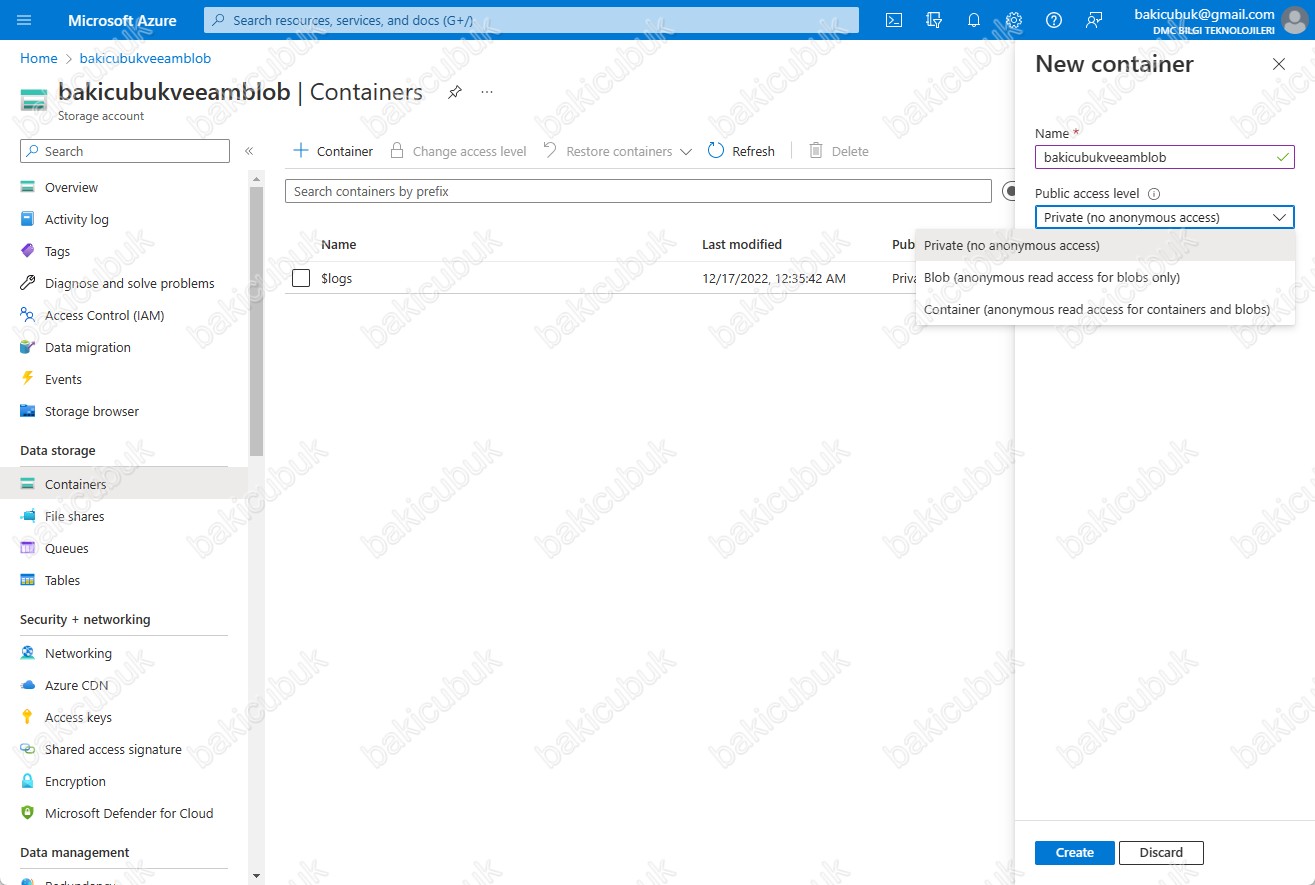Sort by Last modified column header

coord(742,244)
